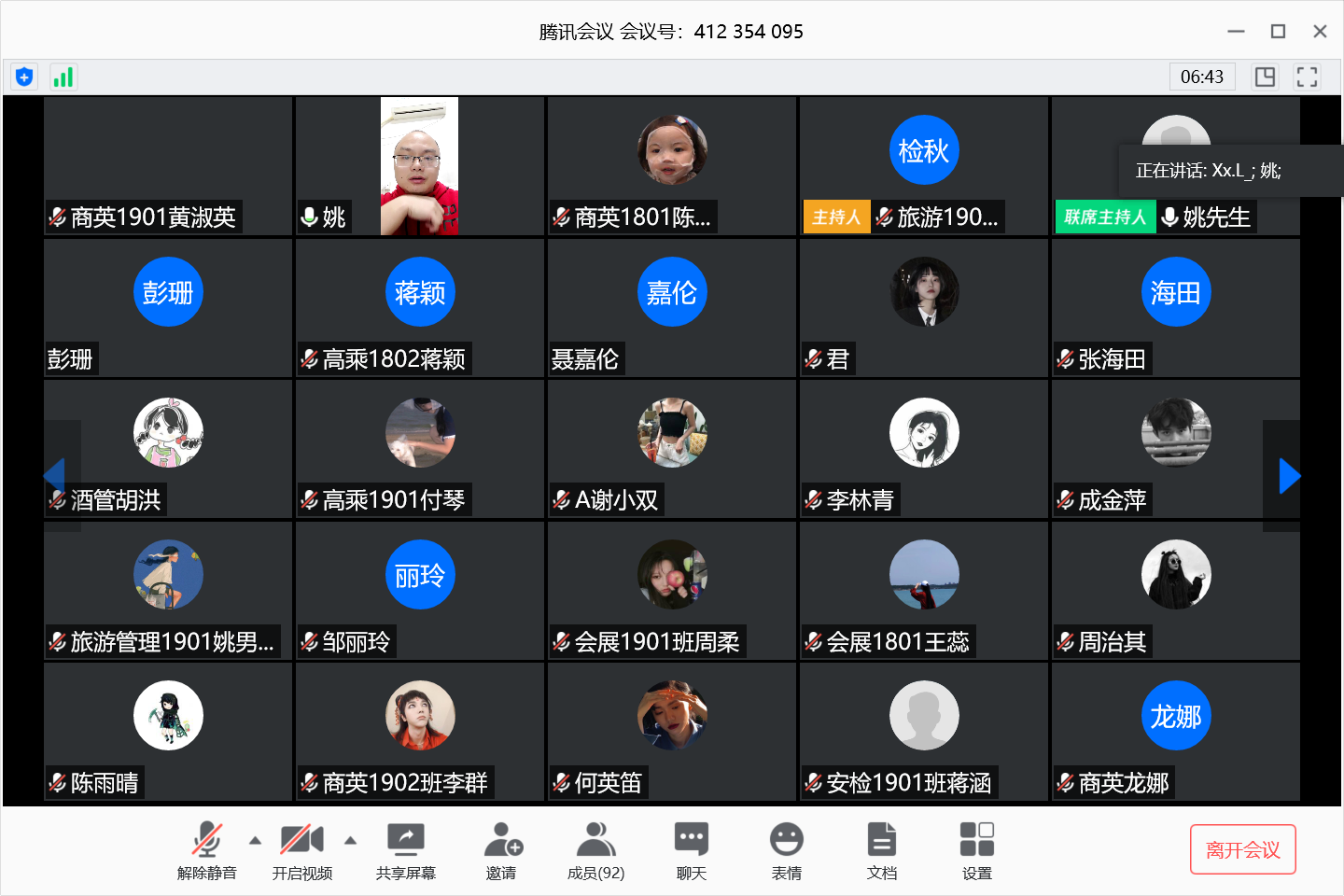Turn on camera with 开启视频
The height and width of the screenshot is (896, 1344).
click(301, 849)
